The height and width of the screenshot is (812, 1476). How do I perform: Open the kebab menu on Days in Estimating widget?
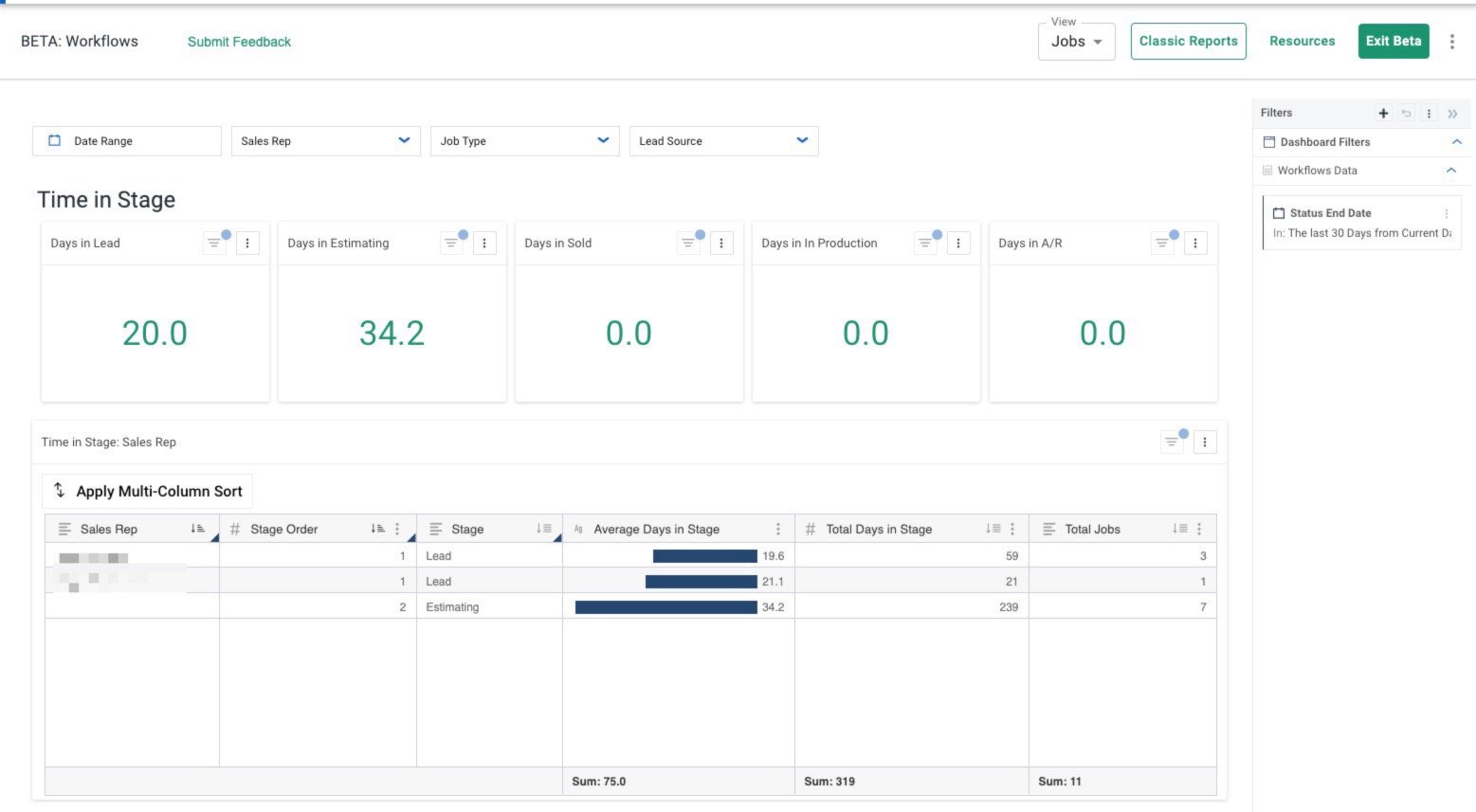coord(484,243)
